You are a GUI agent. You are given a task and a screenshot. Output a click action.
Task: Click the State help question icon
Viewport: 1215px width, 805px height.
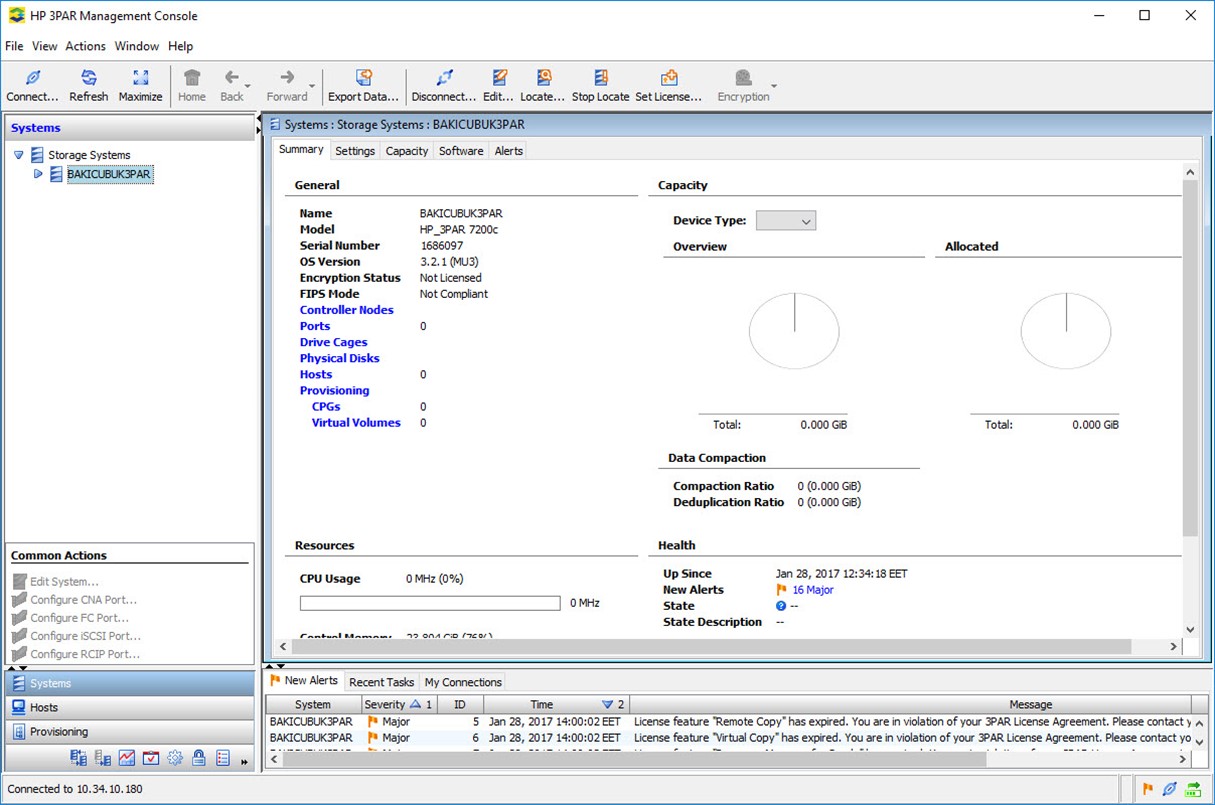pyautogui.click(x=781, y=606)
